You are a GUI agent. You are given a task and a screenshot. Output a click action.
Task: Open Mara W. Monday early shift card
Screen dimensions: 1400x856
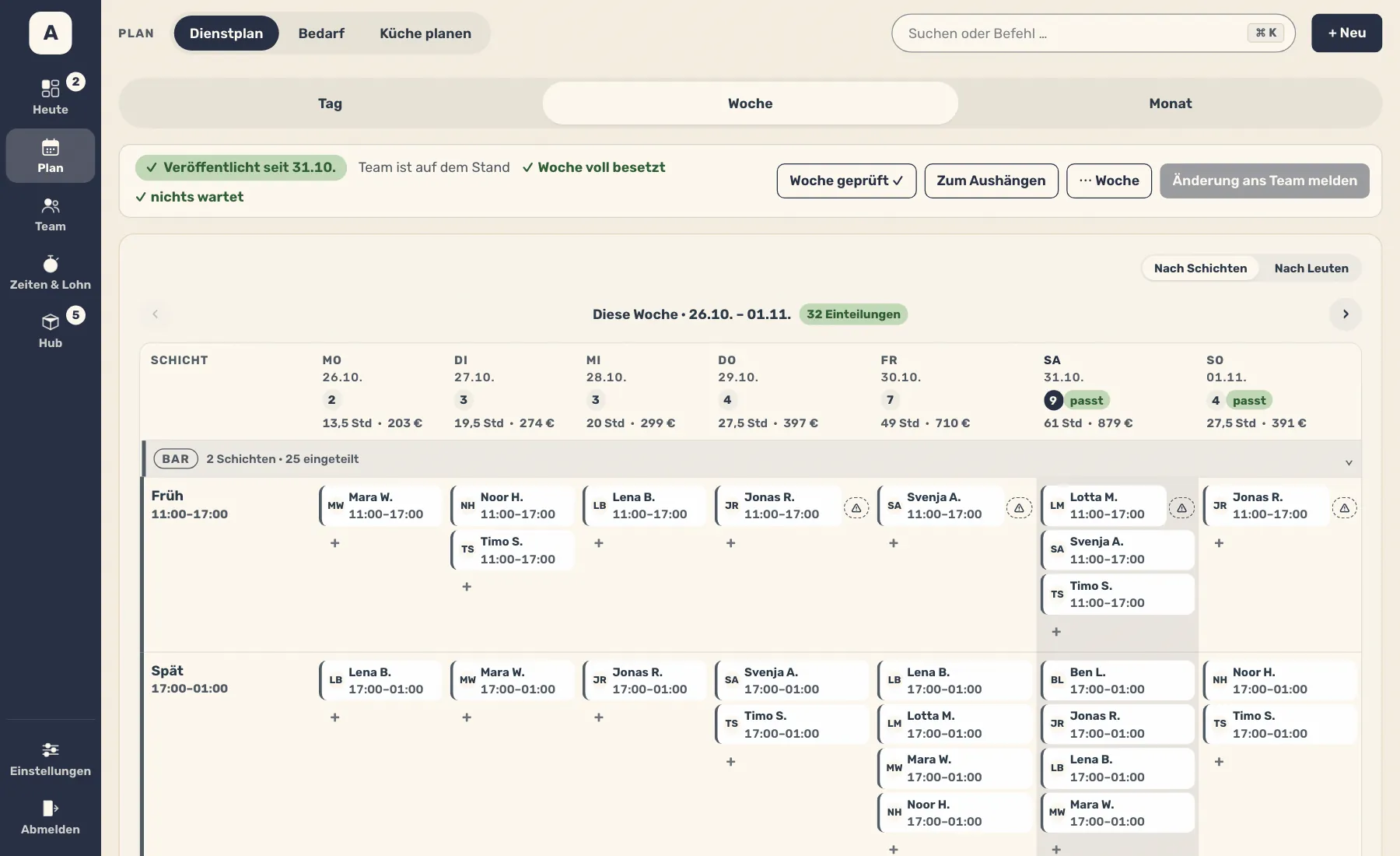tap(380, 506)
